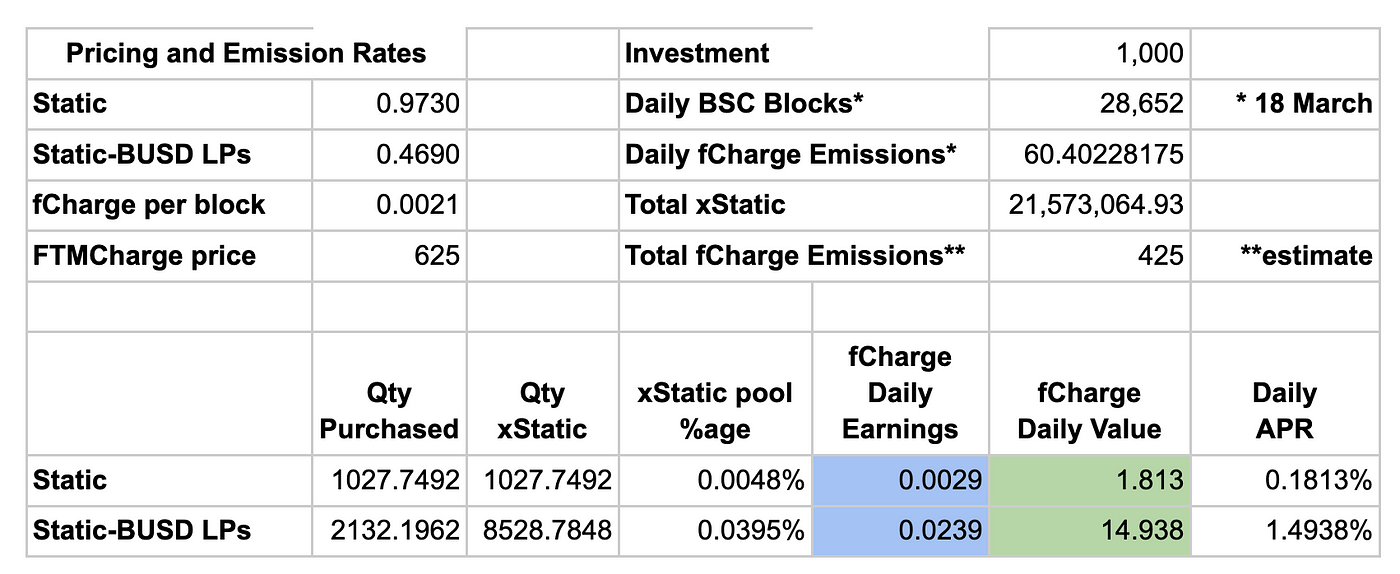This screenshot has height=574, width=1400.
Task: Click the 'Daily APR' column header
Action: pyautogui.click(x=1284, y=410)
